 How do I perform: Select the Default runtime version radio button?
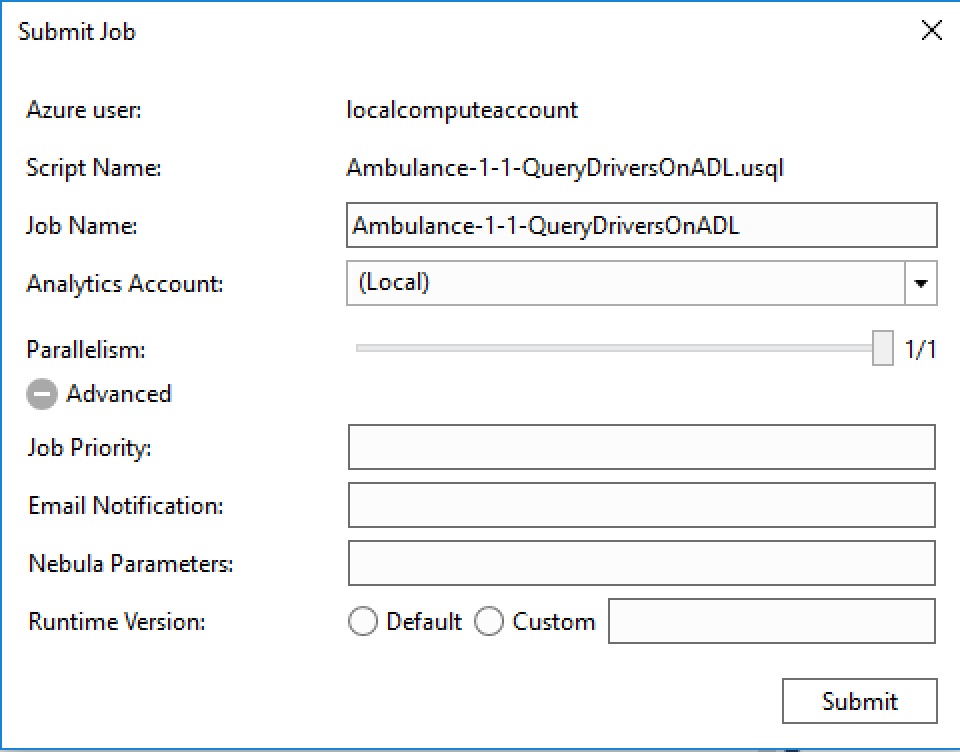361,622
